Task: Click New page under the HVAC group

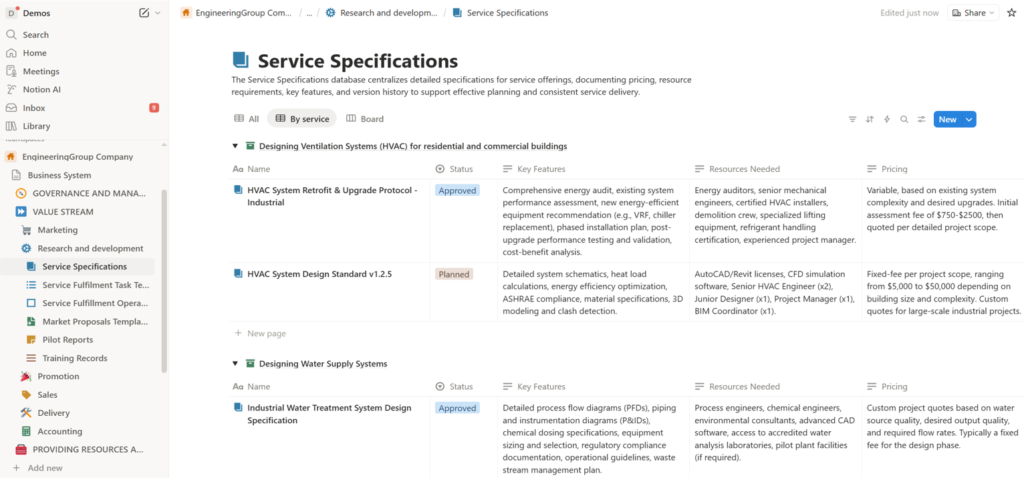Action: 266,333
